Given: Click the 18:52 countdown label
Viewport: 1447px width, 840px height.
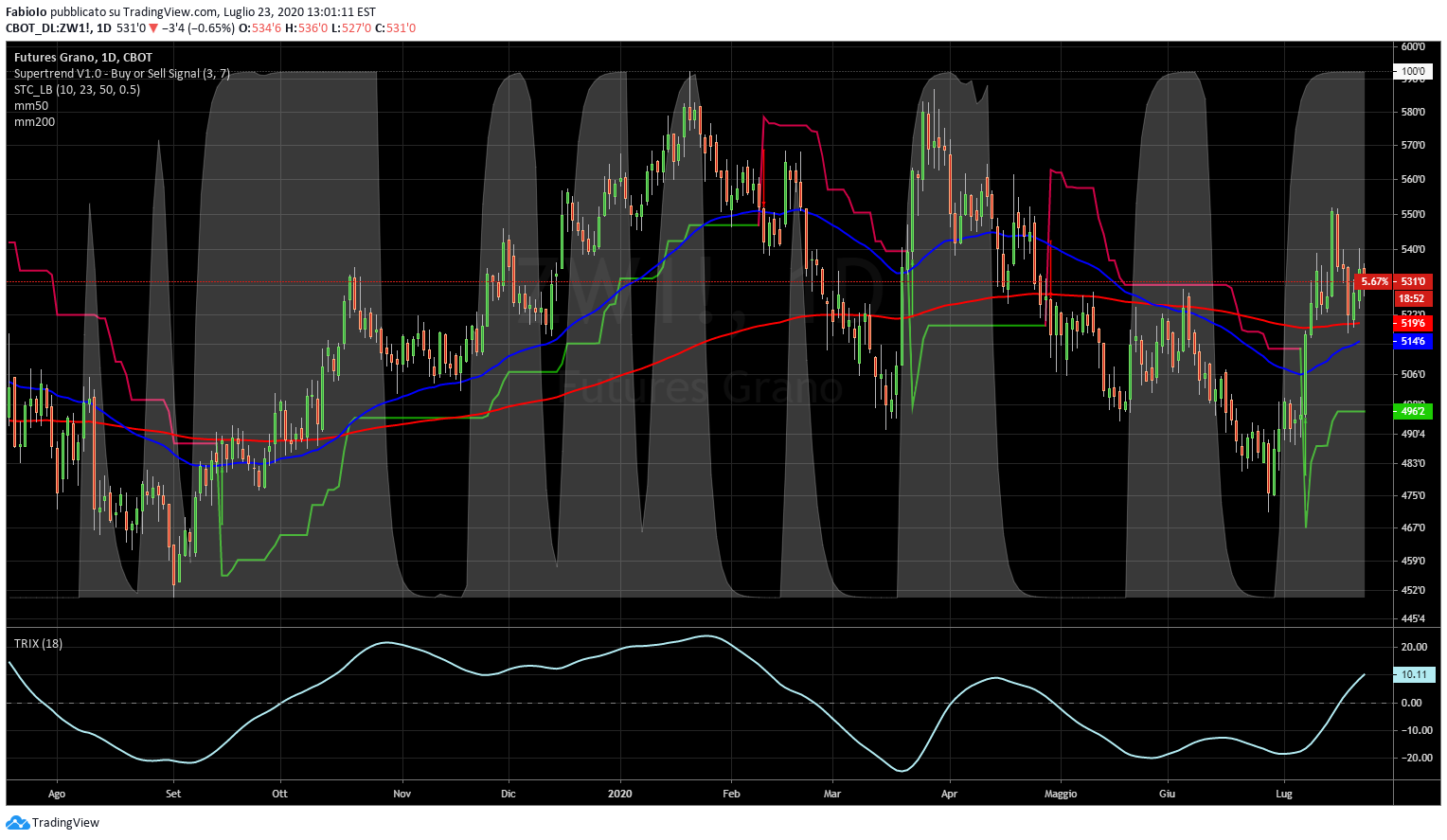Looking at the screenshot, I should [1413, 298].
